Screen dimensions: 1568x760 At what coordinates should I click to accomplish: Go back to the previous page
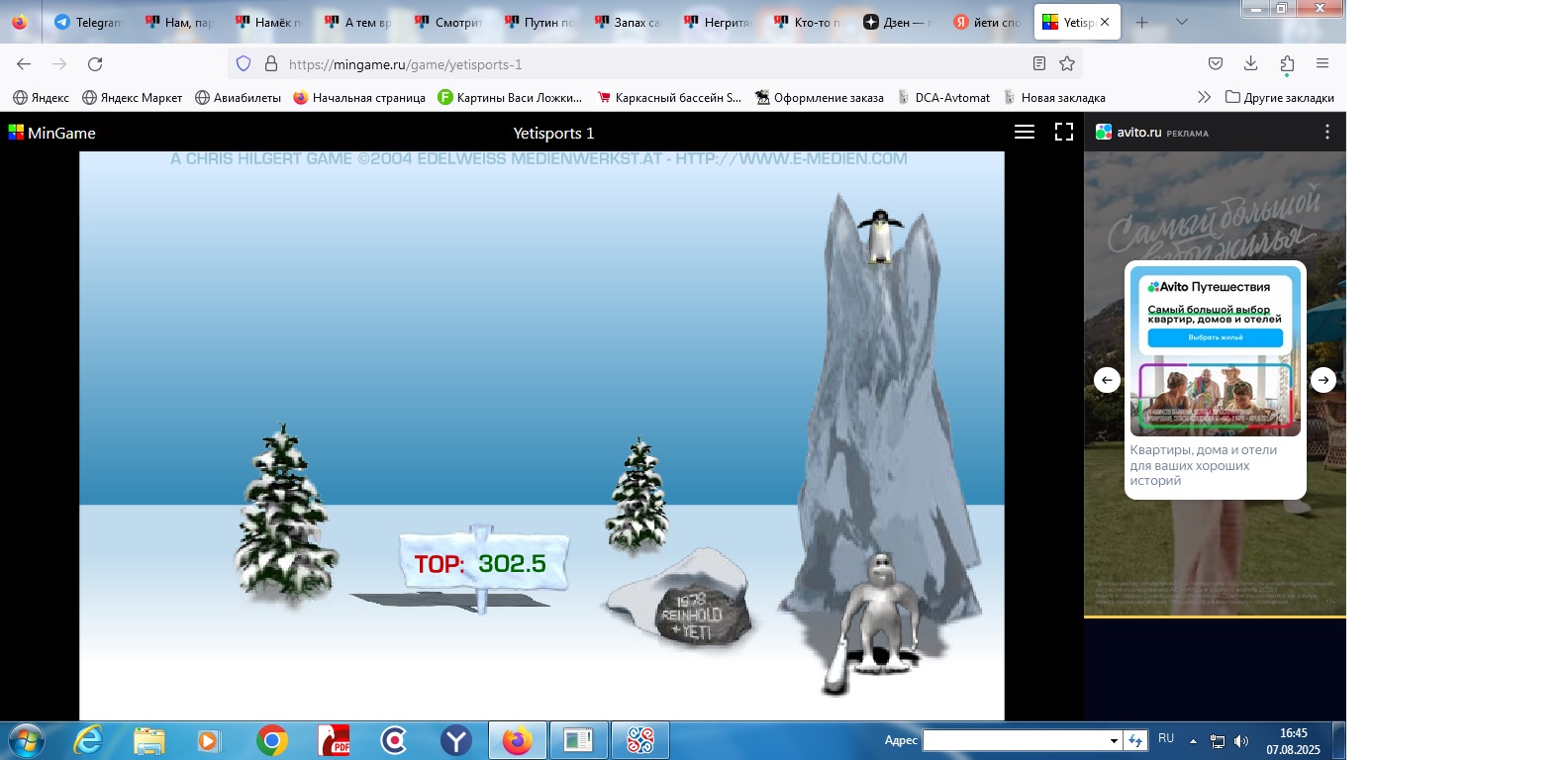24,64
